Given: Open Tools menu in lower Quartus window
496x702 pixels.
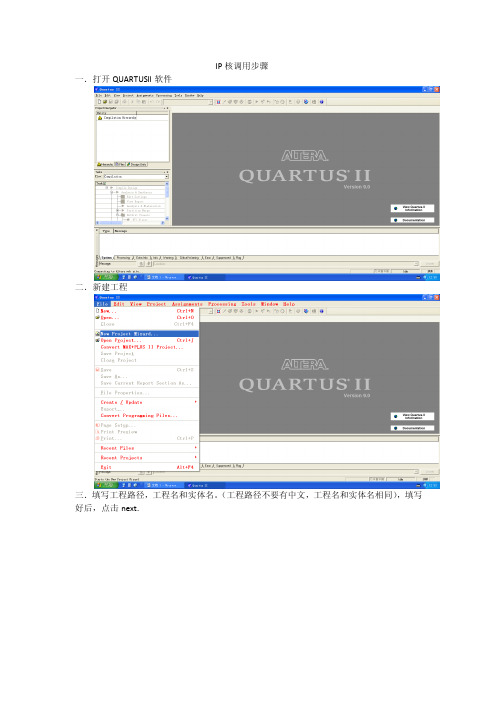Looking at the screenshot, I should point(248,304).
